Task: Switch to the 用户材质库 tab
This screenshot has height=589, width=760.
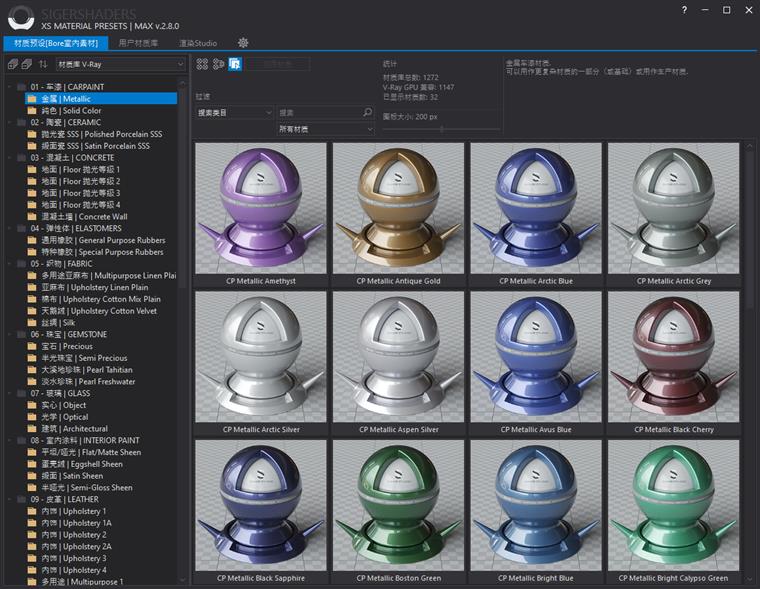Action: click(138, 43)
